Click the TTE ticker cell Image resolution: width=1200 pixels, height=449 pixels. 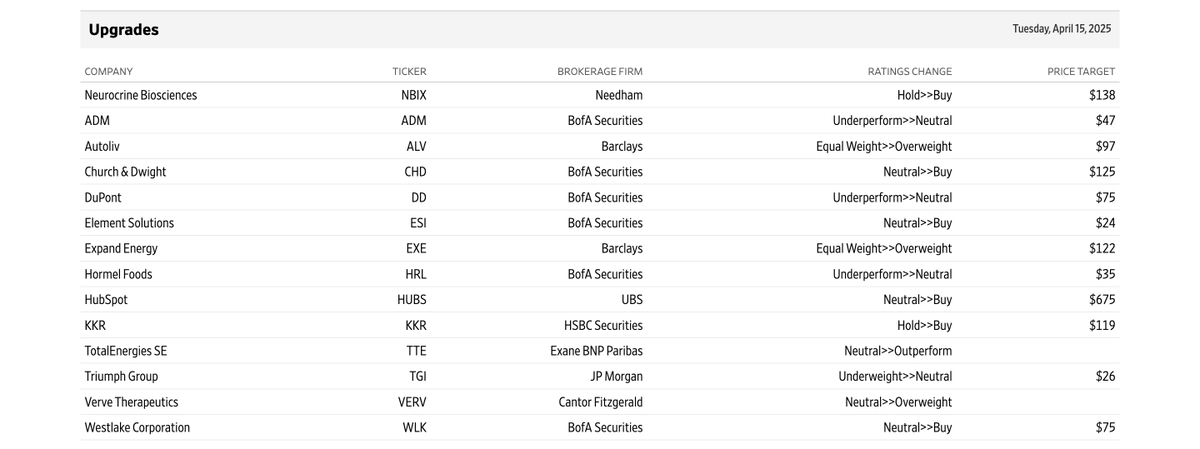tap(416, 351)
